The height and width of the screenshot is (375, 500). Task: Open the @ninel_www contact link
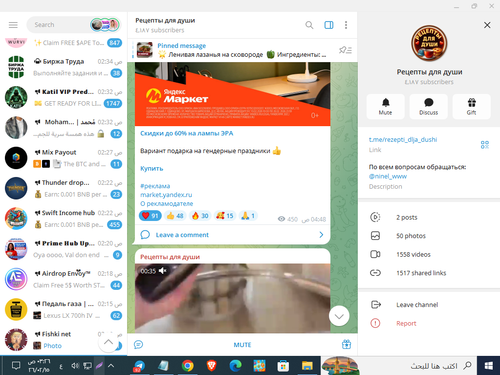388,176
